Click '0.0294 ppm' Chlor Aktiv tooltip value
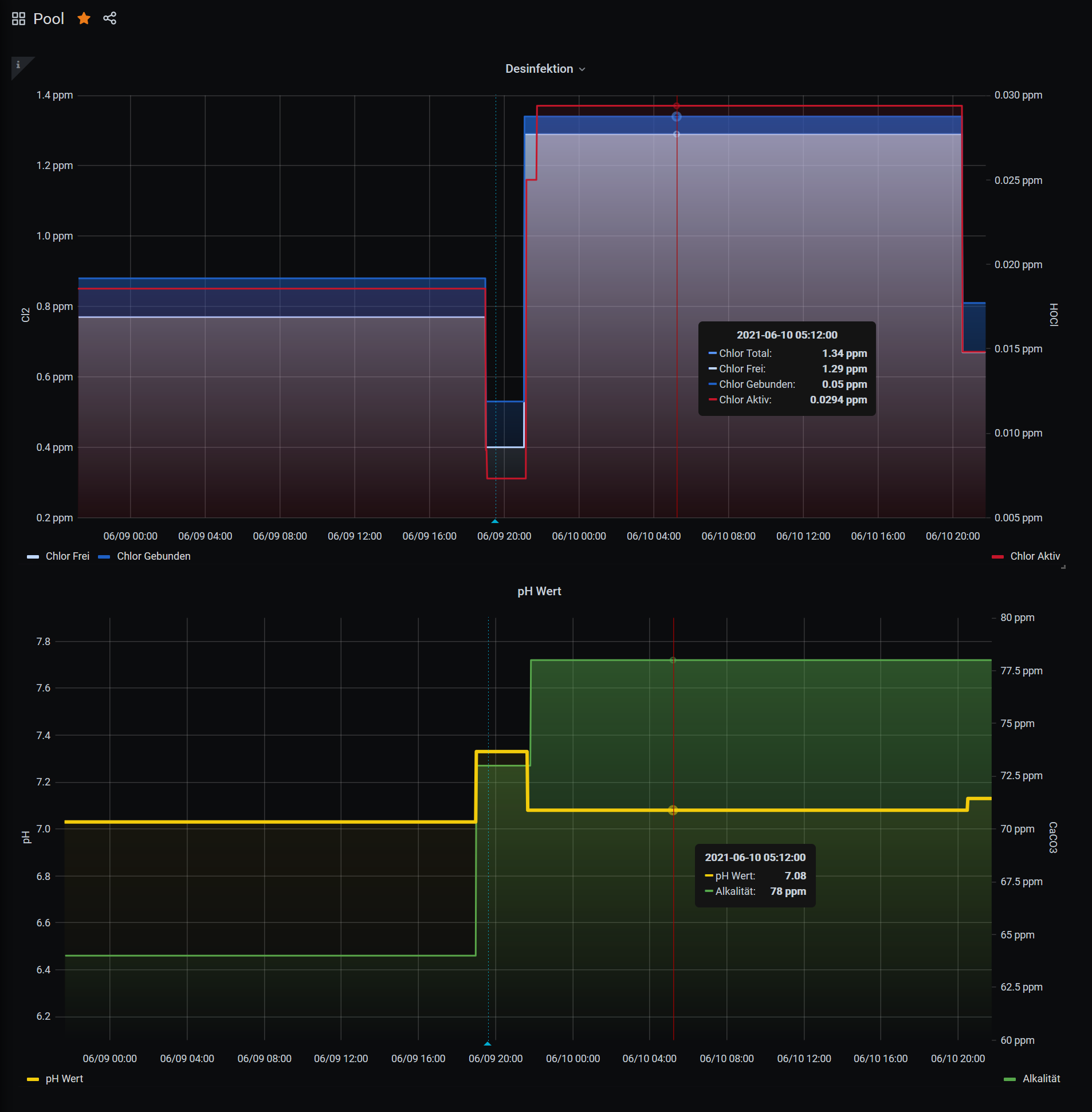Screen dimensions: 1092x1112 coord(839,400)
